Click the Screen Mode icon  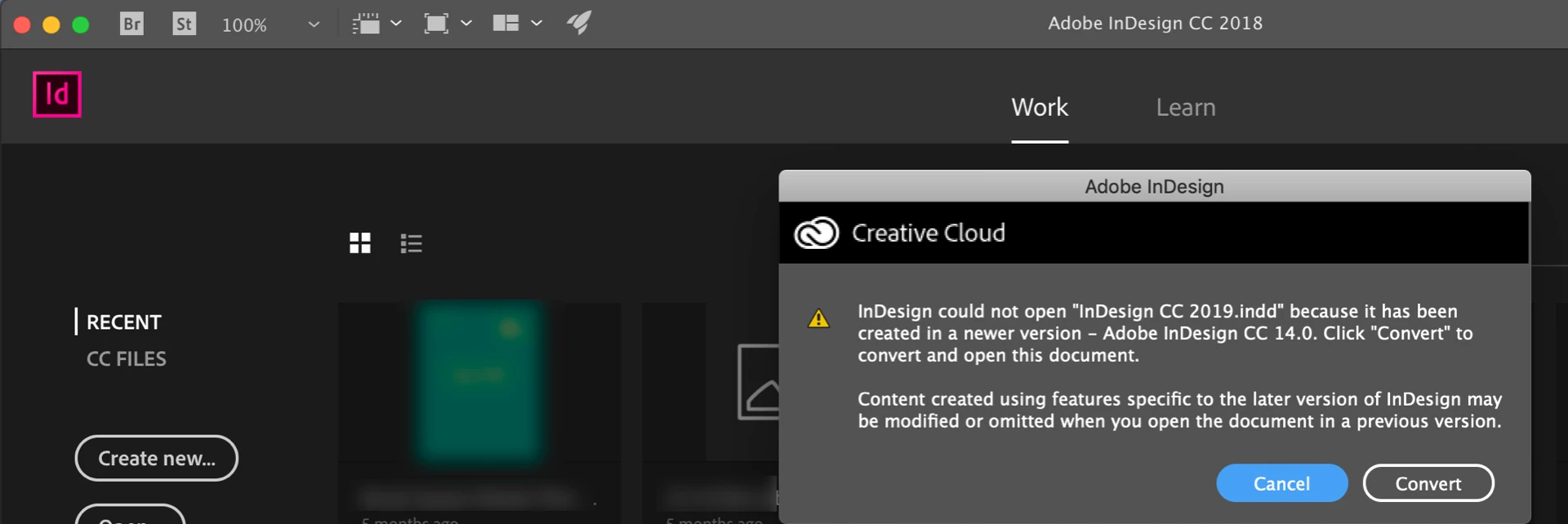(x=436, y=24)
